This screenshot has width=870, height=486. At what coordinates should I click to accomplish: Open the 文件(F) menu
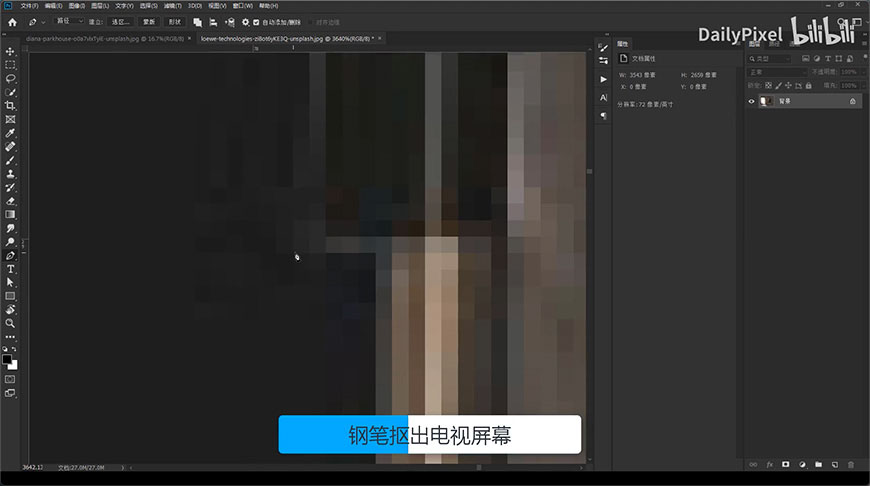pyautogui.click(x=29, y=6)
